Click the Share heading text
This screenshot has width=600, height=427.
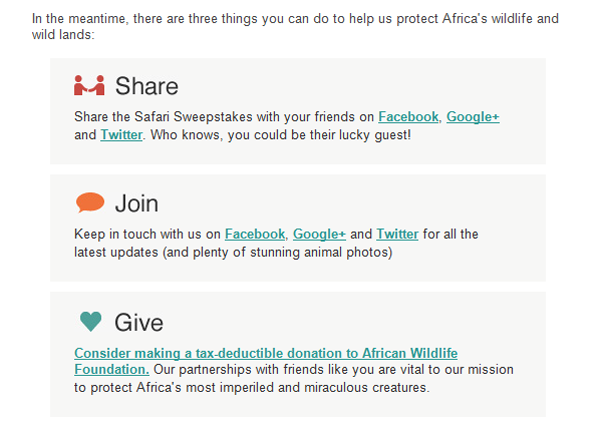[147, 86]
